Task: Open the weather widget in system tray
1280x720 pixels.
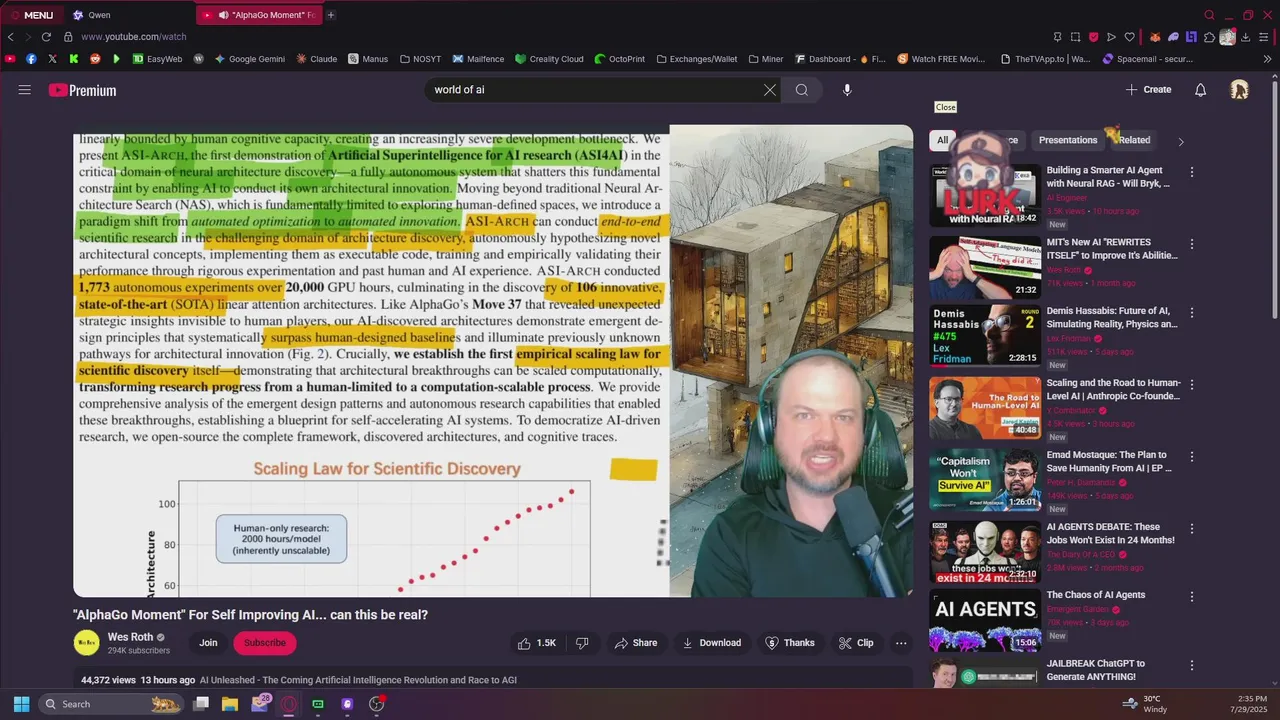Action: pyautogui.click(x=1145, y=704)
